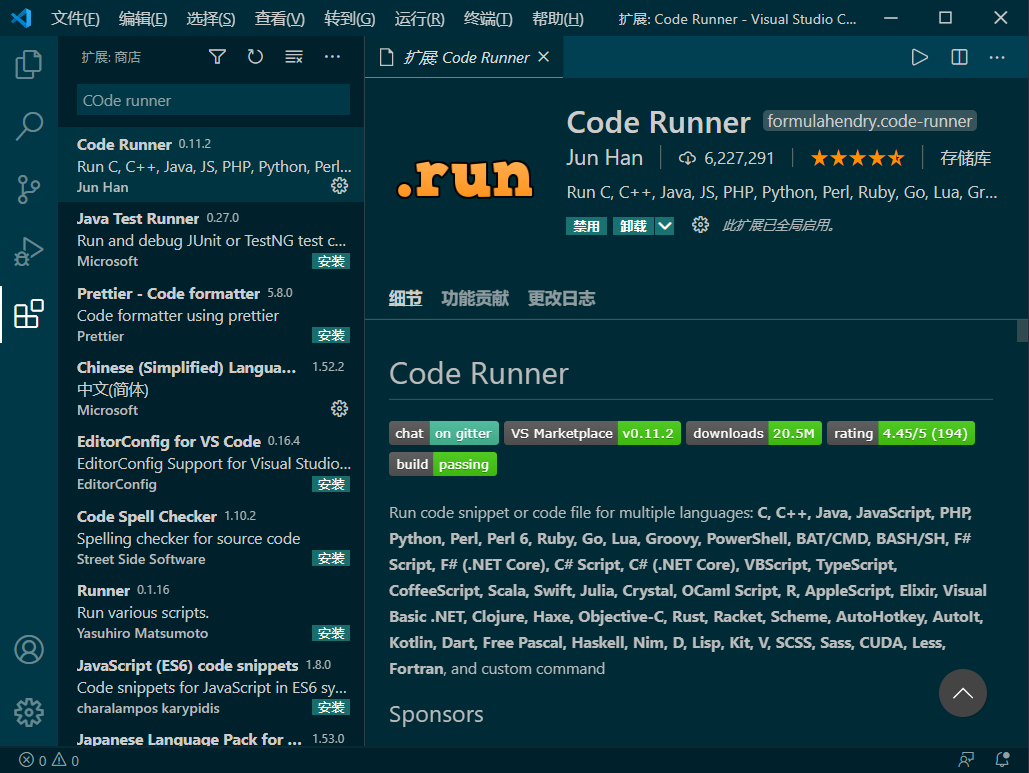Open the Run and Debug view
This screenshot has width=1029, height=773.
point(29,251)
